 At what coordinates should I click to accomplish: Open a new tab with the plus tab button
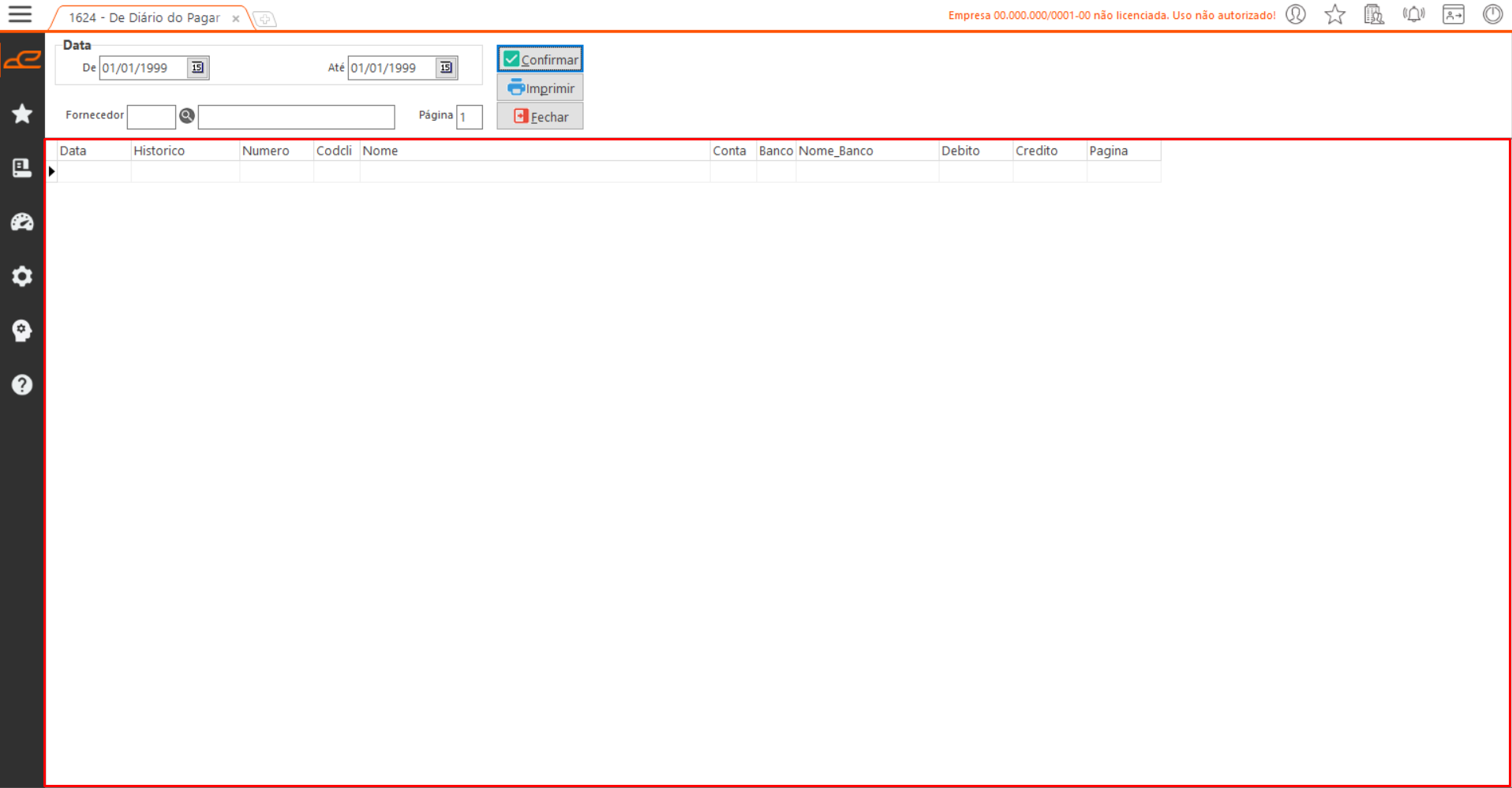(x=265, y=19)
